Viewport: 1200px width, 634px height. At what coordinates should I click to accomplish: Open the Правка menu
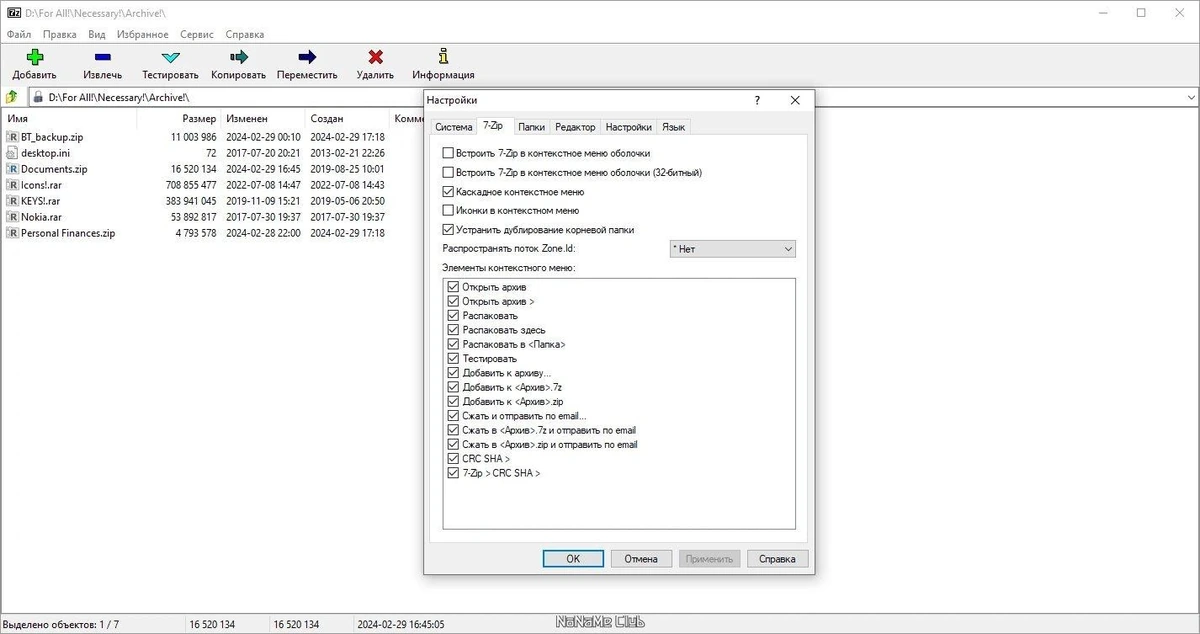coord(60,34)
